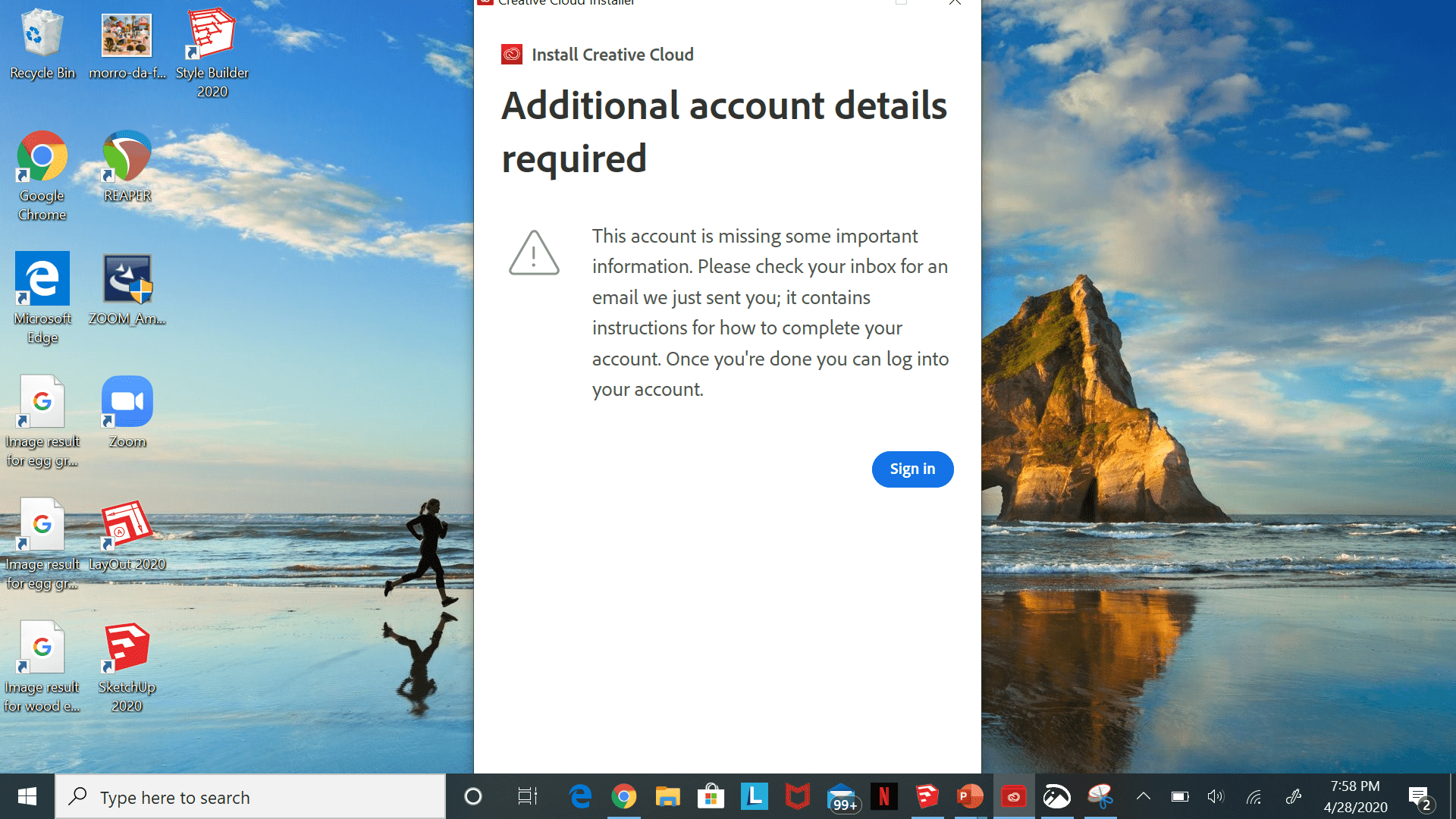Image resolution: width=1456 pixels, height=819 pixels.
Task: Click the Creative Cloud logo beside Install Creative Cloud
Action: 512,55
